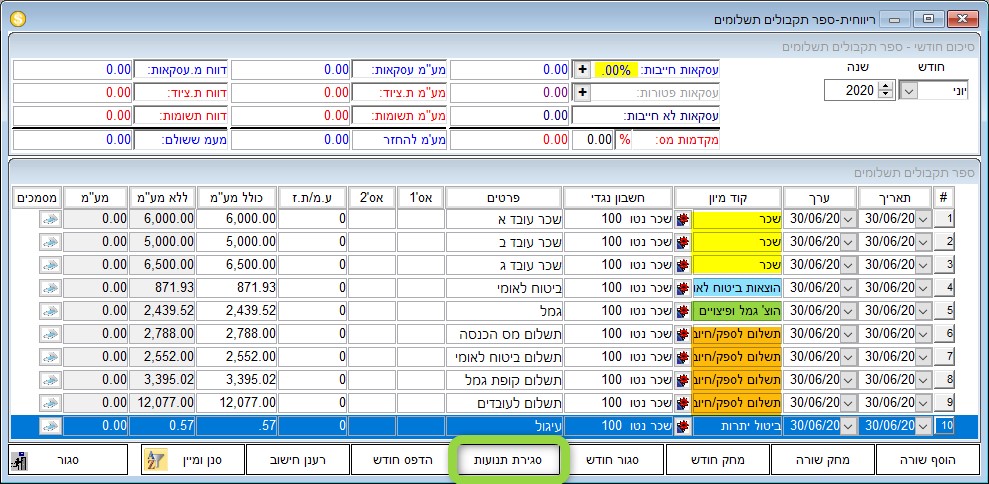Open the תאריך date dropdown in row 10
The height and width of the screenshot is (484, 989).
pos(923,426)
